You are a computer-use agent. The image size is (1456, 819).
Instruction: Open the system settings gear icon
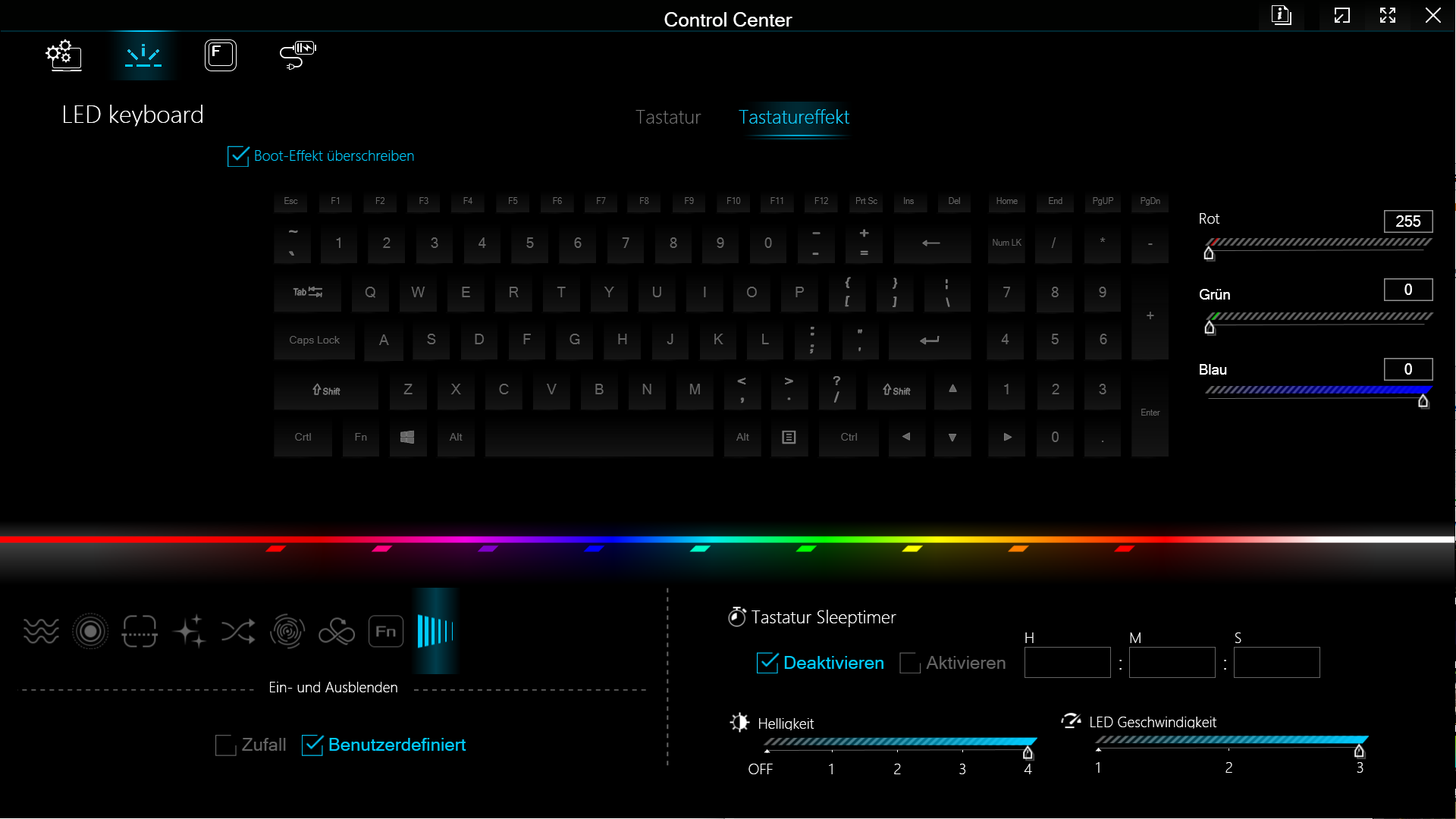[x=64, y=55]
